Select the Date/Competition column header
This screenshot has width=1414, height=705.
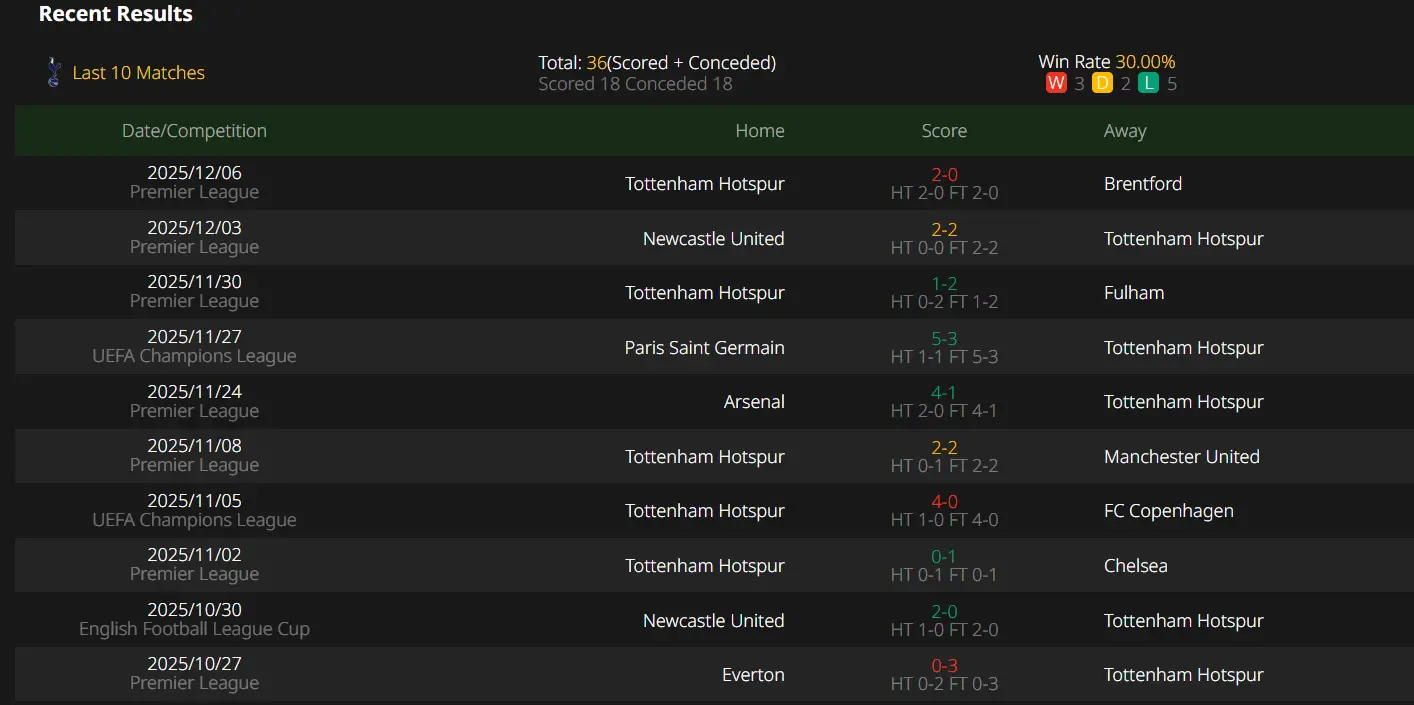click(x=194, y=131)
